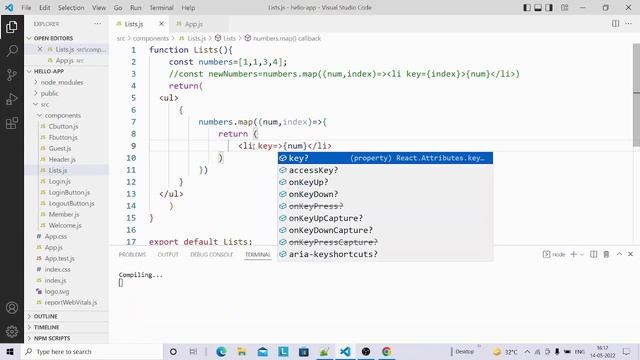The image size is (640, 360).
Task: Open reportWebVitals.js in the explorer
Action: click(x=71, y=302)
